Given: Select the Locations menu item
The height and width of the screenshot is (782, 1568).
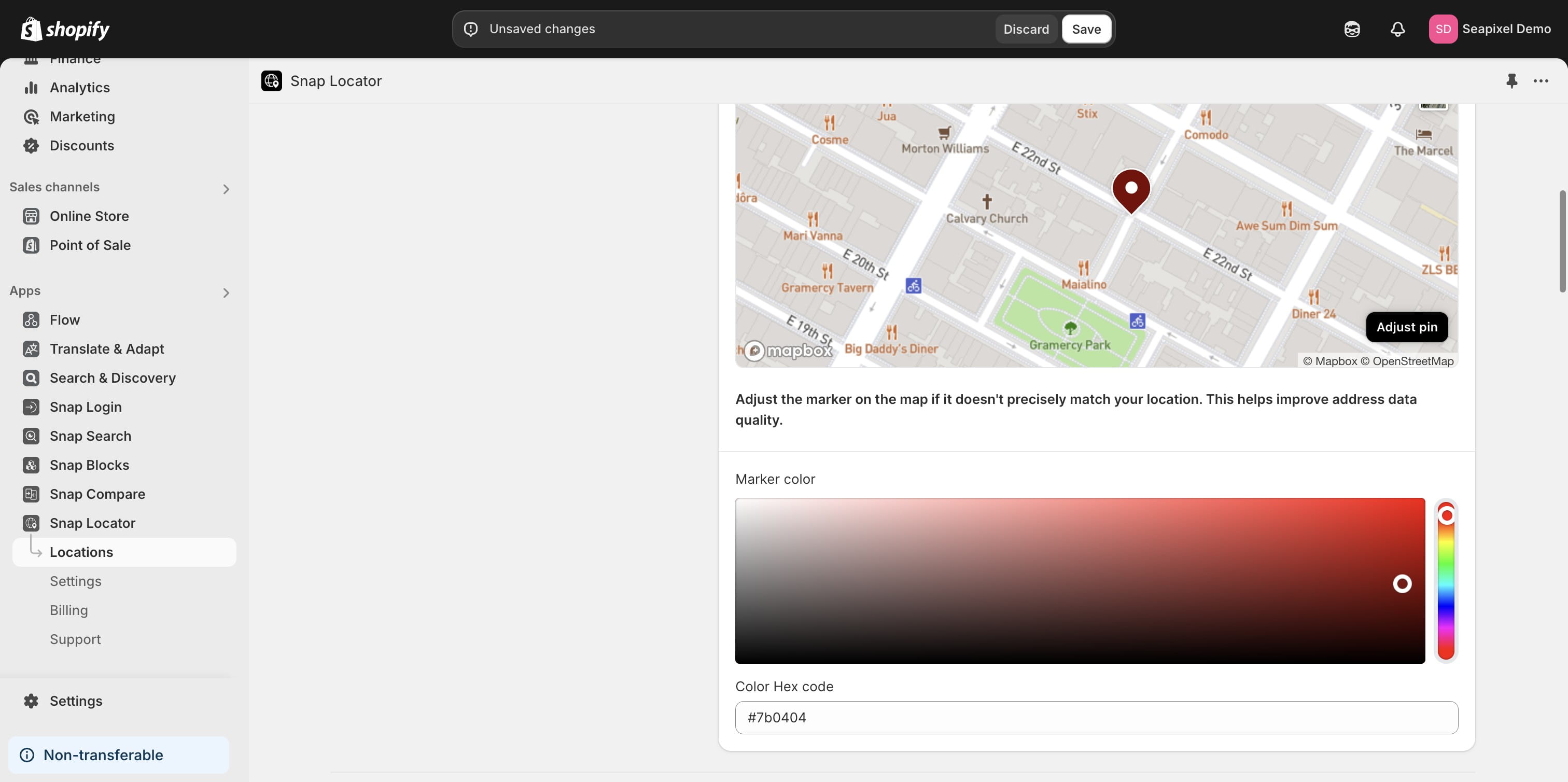Looking at the screenshot, I should tap(81, 552).
